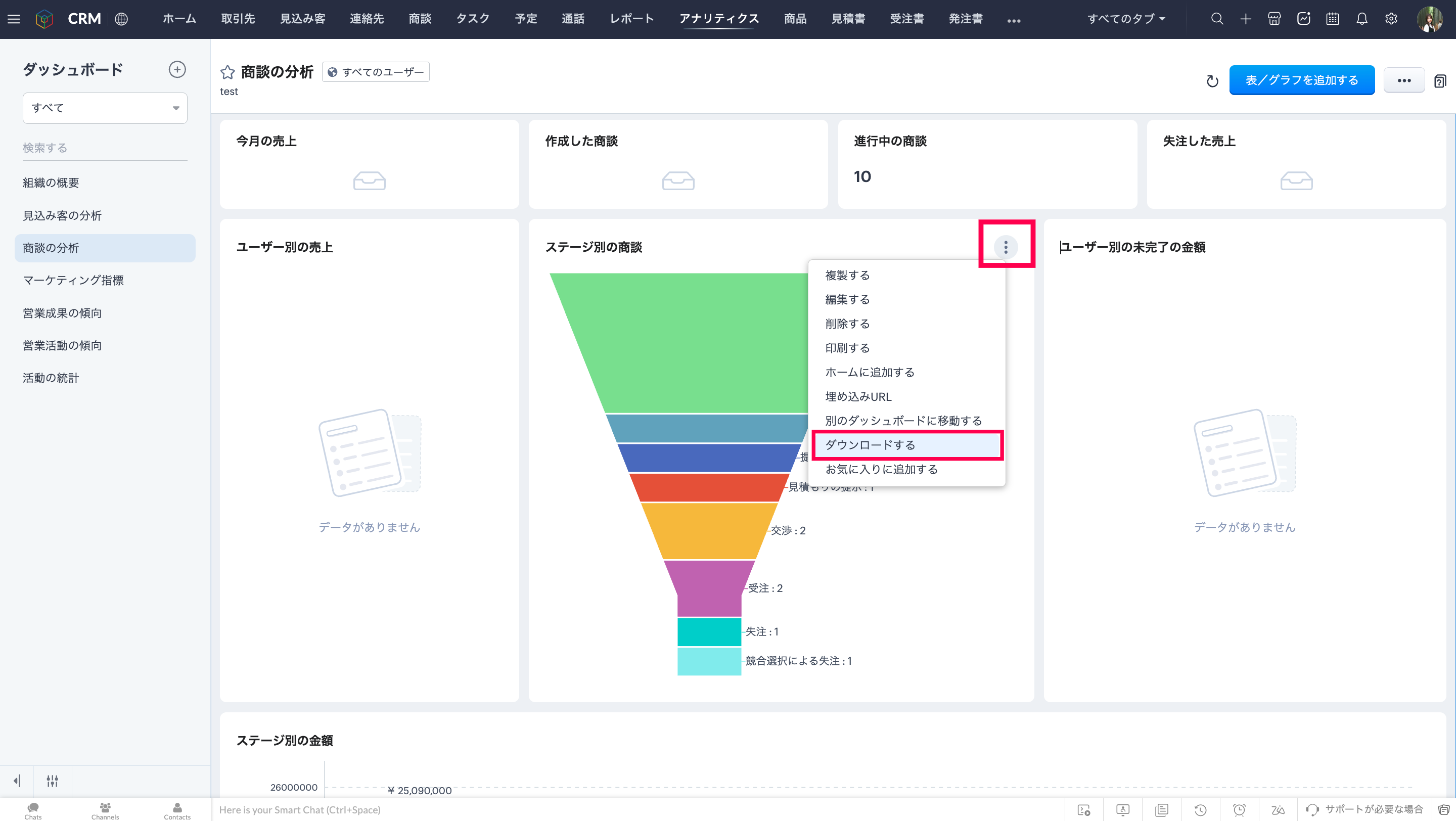
Task: Collapse the sidebar with arrow icon
Action: click(17, 781)
